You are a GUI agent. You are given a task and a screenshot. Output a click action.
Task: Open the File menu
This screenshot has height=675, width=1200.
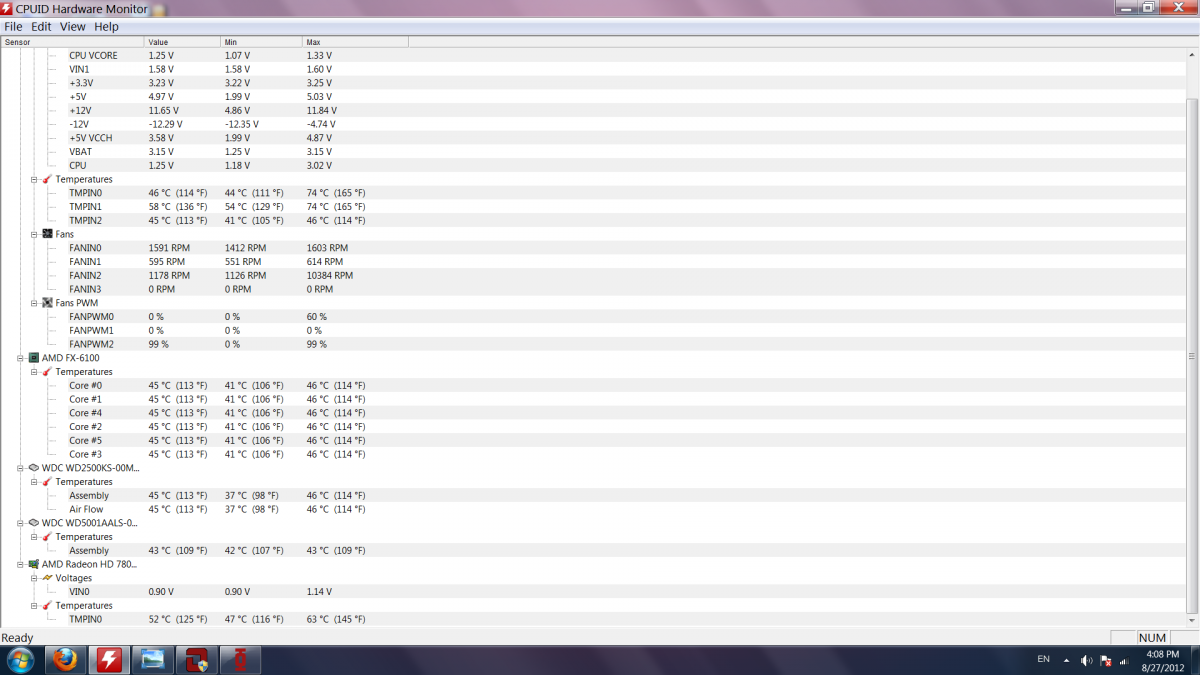point(13,27)
